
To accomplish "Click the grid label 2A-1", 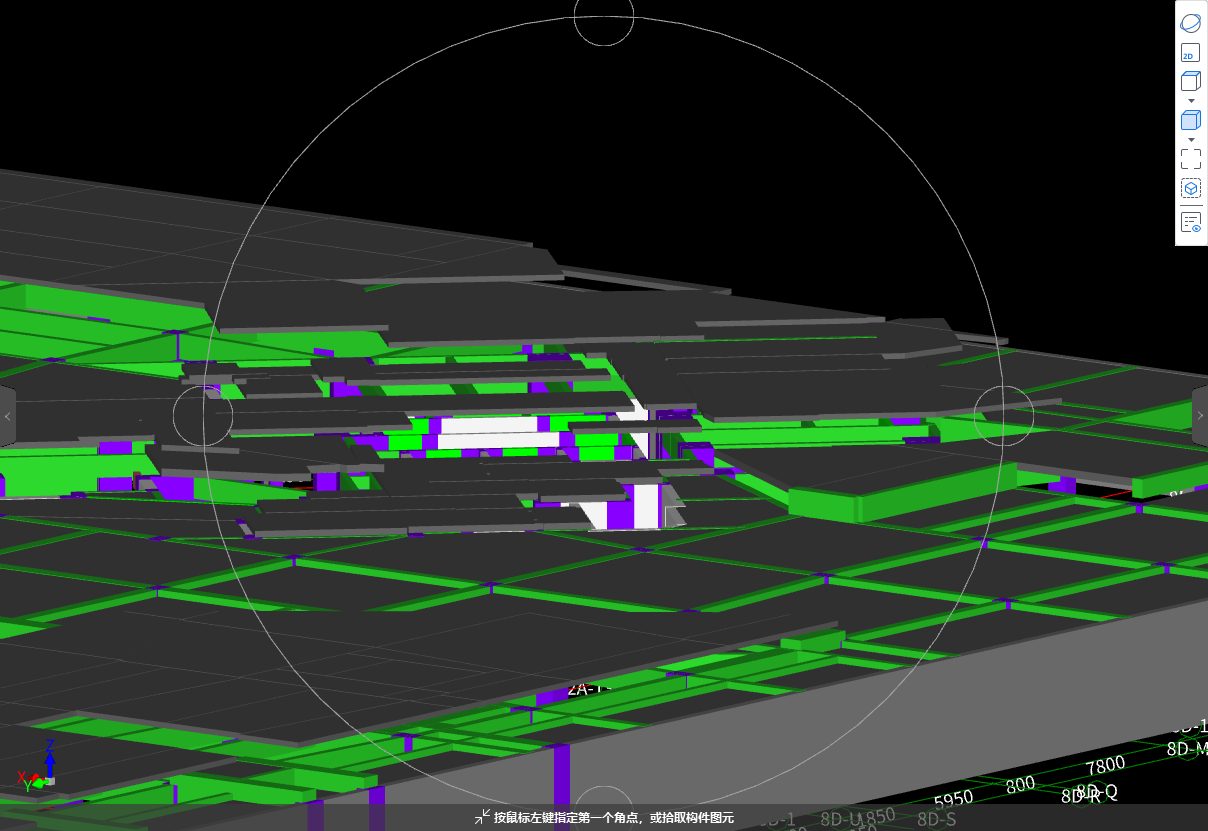I will (x=587, y=688).
